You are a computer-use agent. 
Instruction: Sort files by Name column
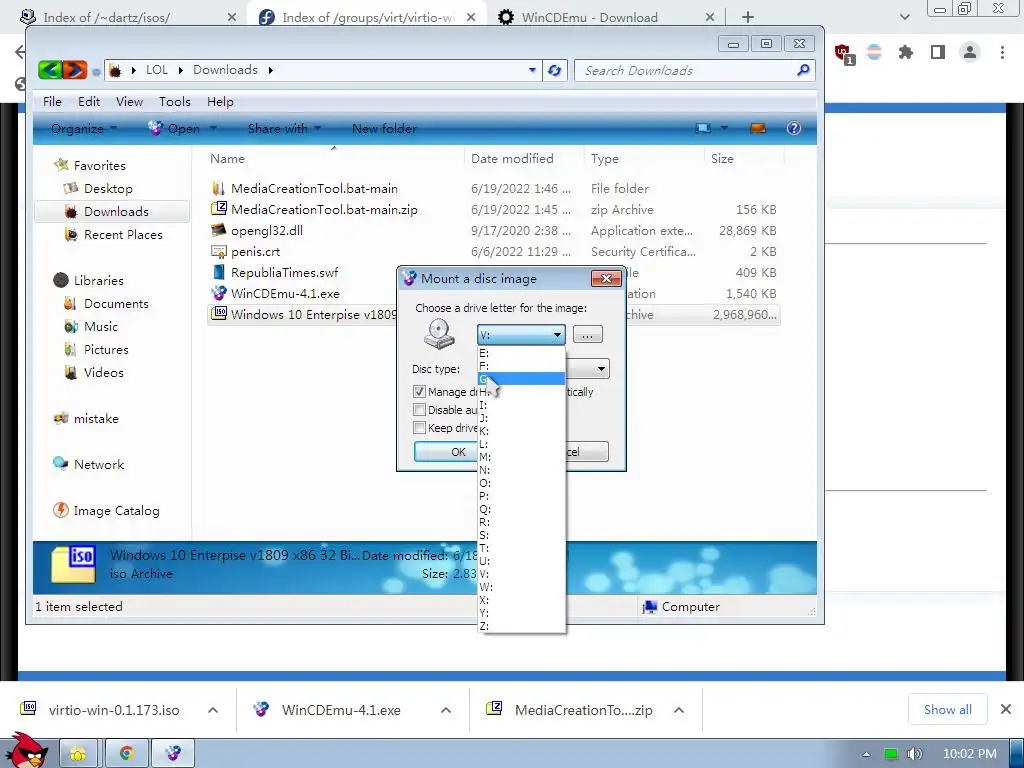click(x=227, y=159)
